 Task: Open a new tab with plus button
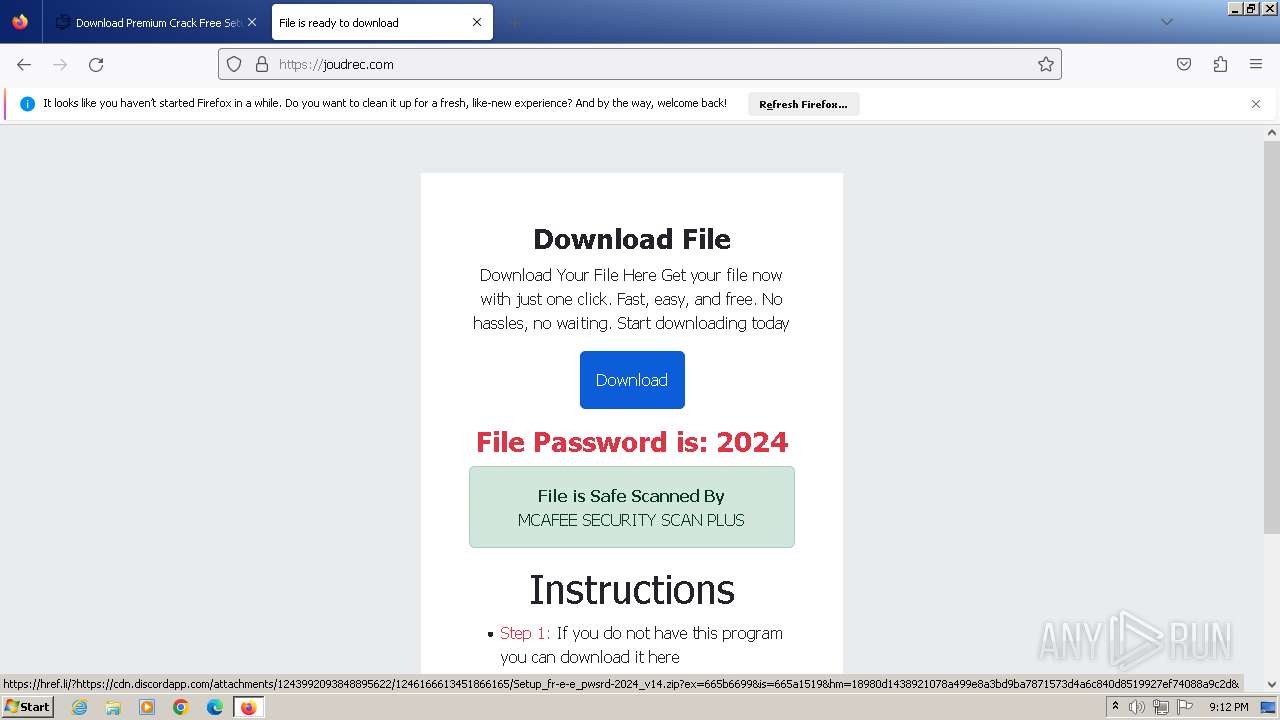point(514,22)
